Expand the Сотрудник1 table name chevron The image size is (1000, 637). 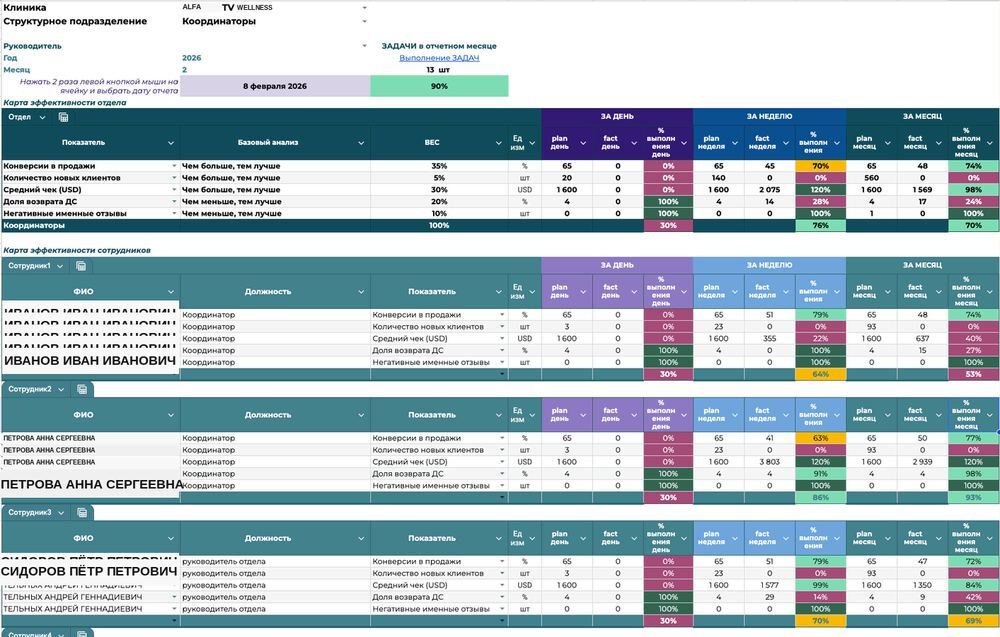(x=60, y=266)
